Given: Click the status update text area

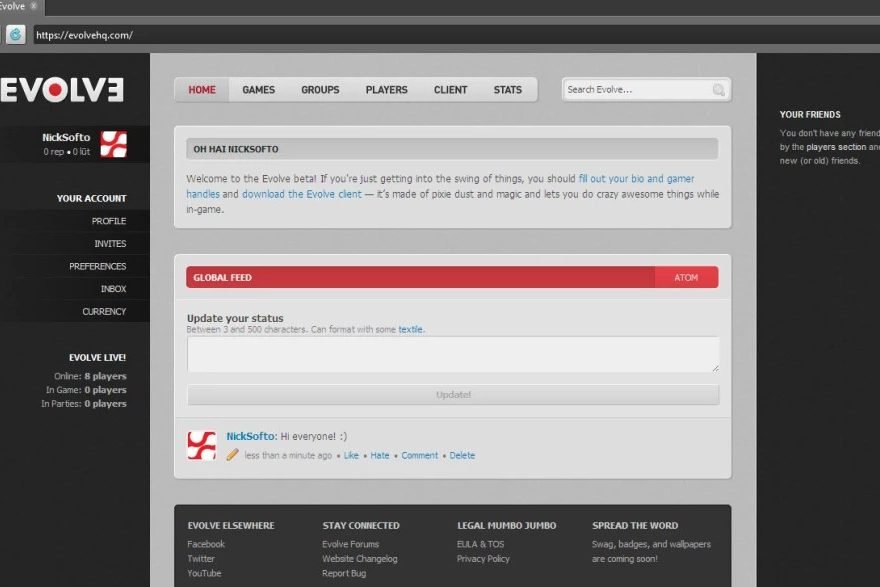Looking at the screenshot, I should point(452,354).
